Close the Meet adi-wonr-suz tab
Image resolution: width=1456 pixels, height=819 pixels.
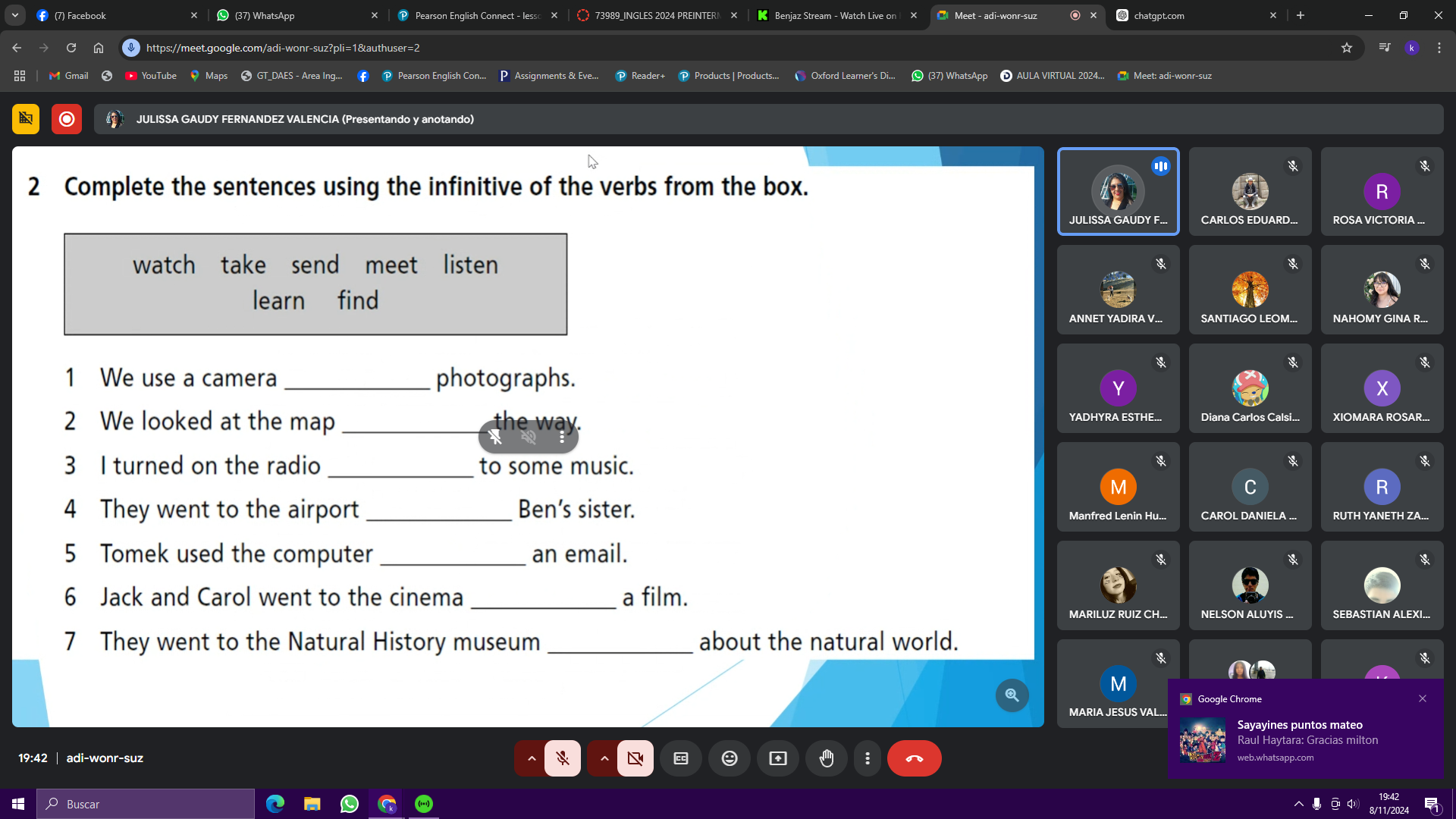(x=1094, y=15)
